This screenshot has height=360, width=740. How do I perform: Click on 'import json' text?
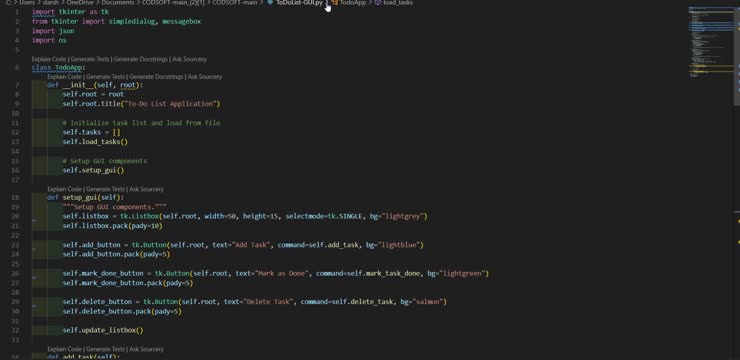[53, 31]
